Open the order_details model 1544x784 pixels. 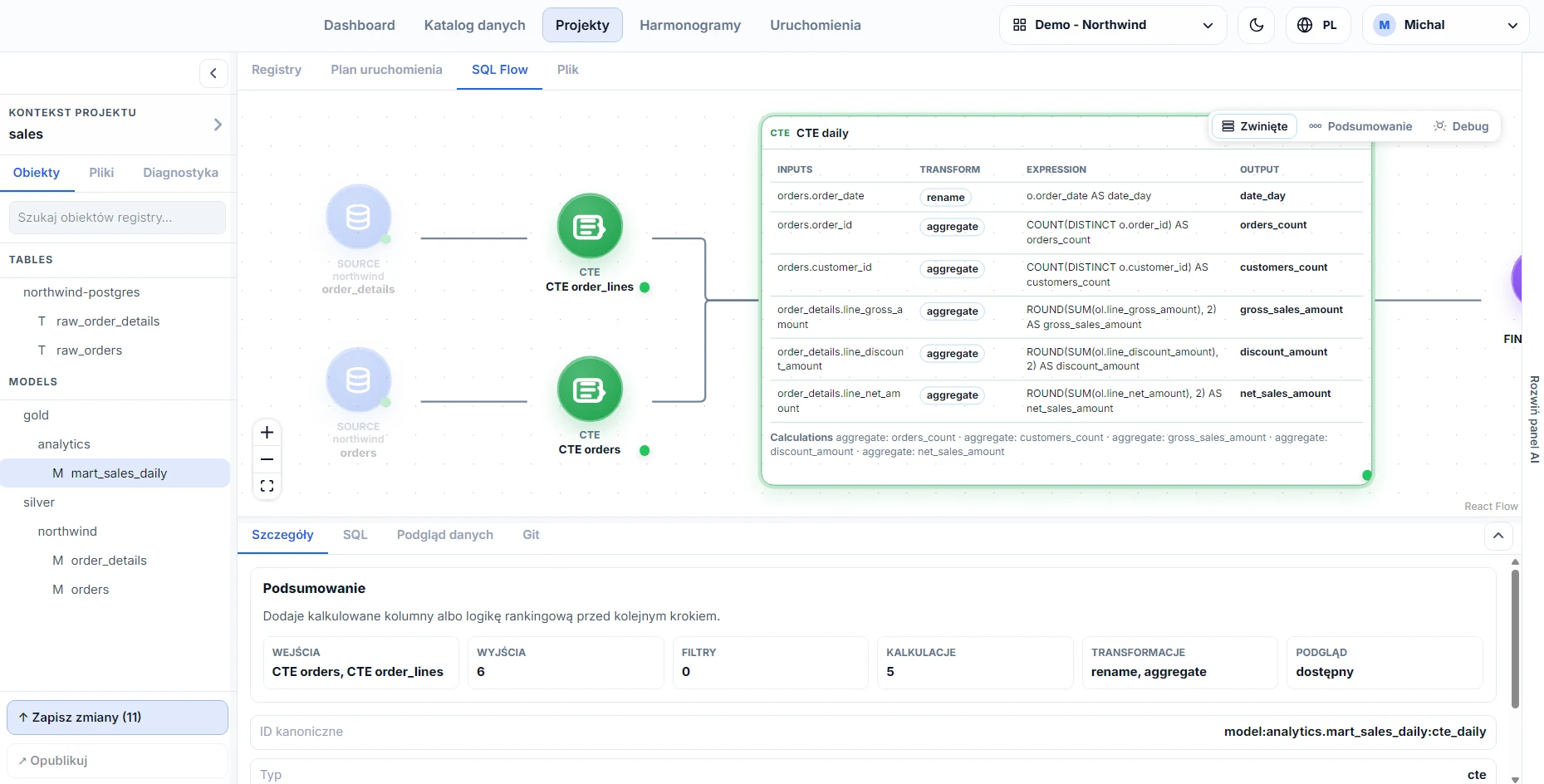coord(109,561)
